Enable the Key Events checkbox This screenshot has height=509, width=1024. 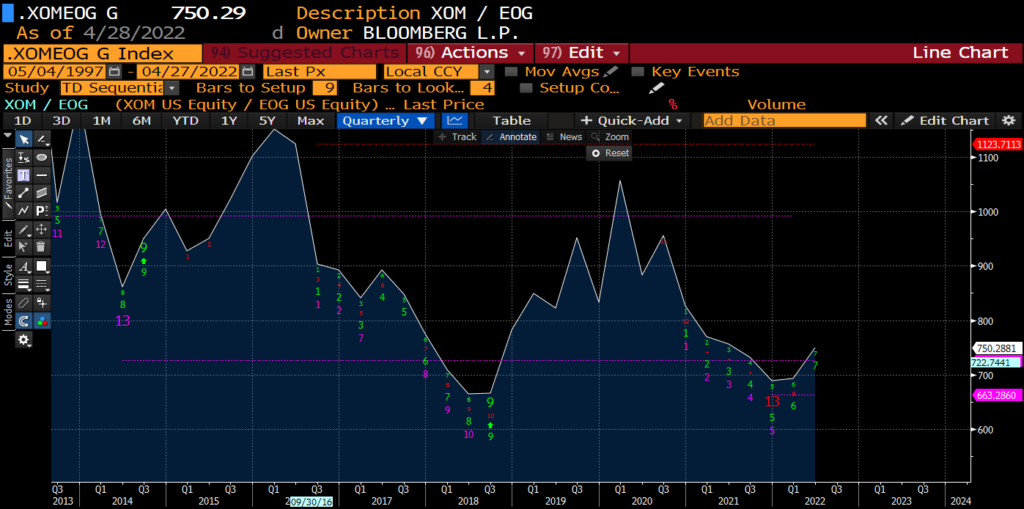click(638, 72)
